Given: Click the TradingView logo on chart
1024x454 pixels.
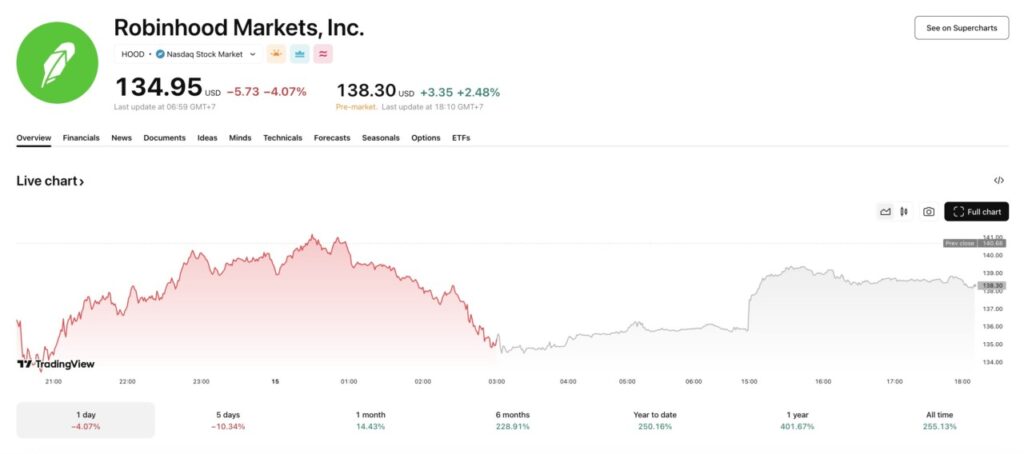Looking at the screenshot, I should coord(56,364).
